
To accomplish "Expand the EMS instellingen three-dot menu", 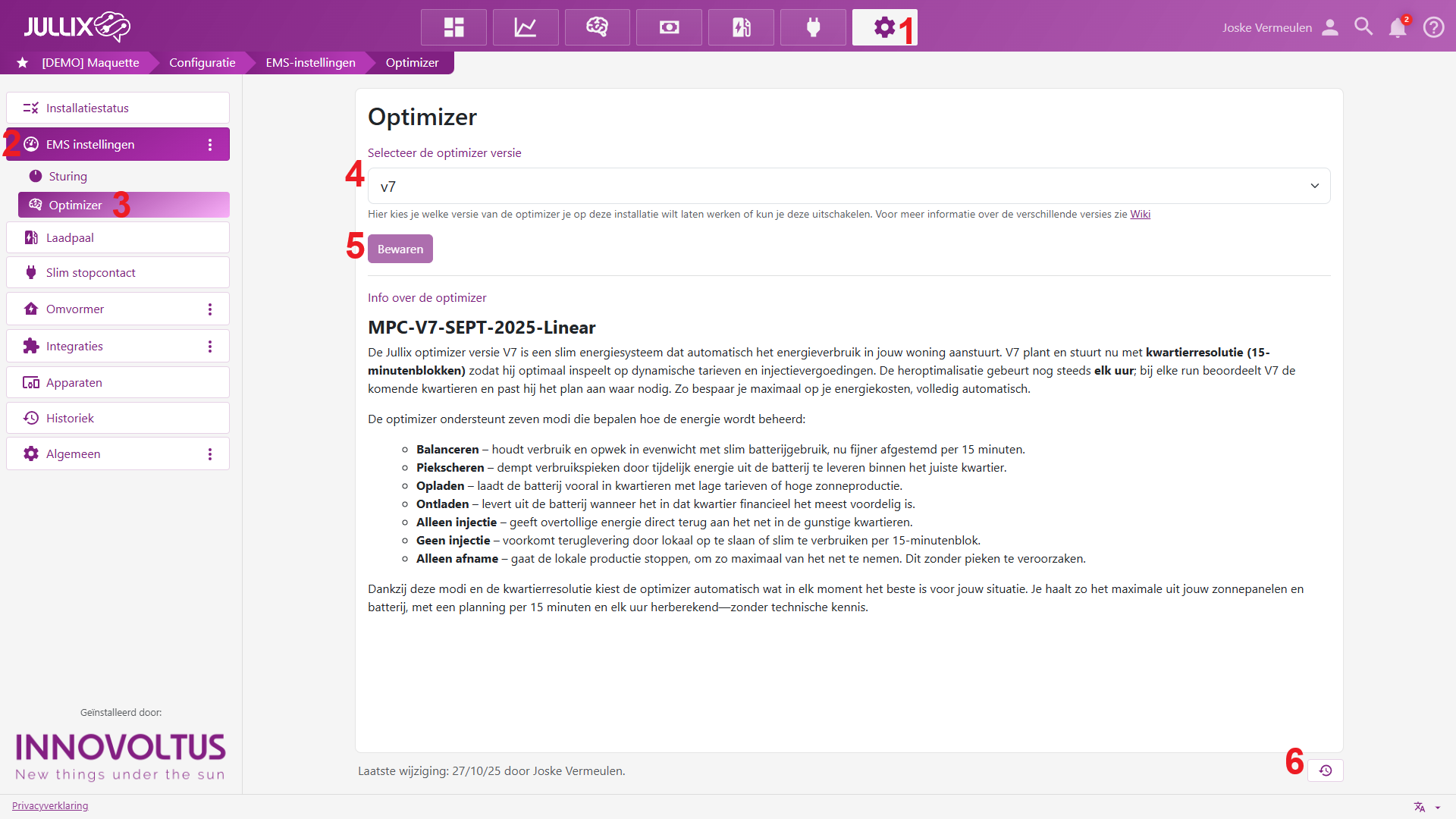I will [x=210, y=145].
